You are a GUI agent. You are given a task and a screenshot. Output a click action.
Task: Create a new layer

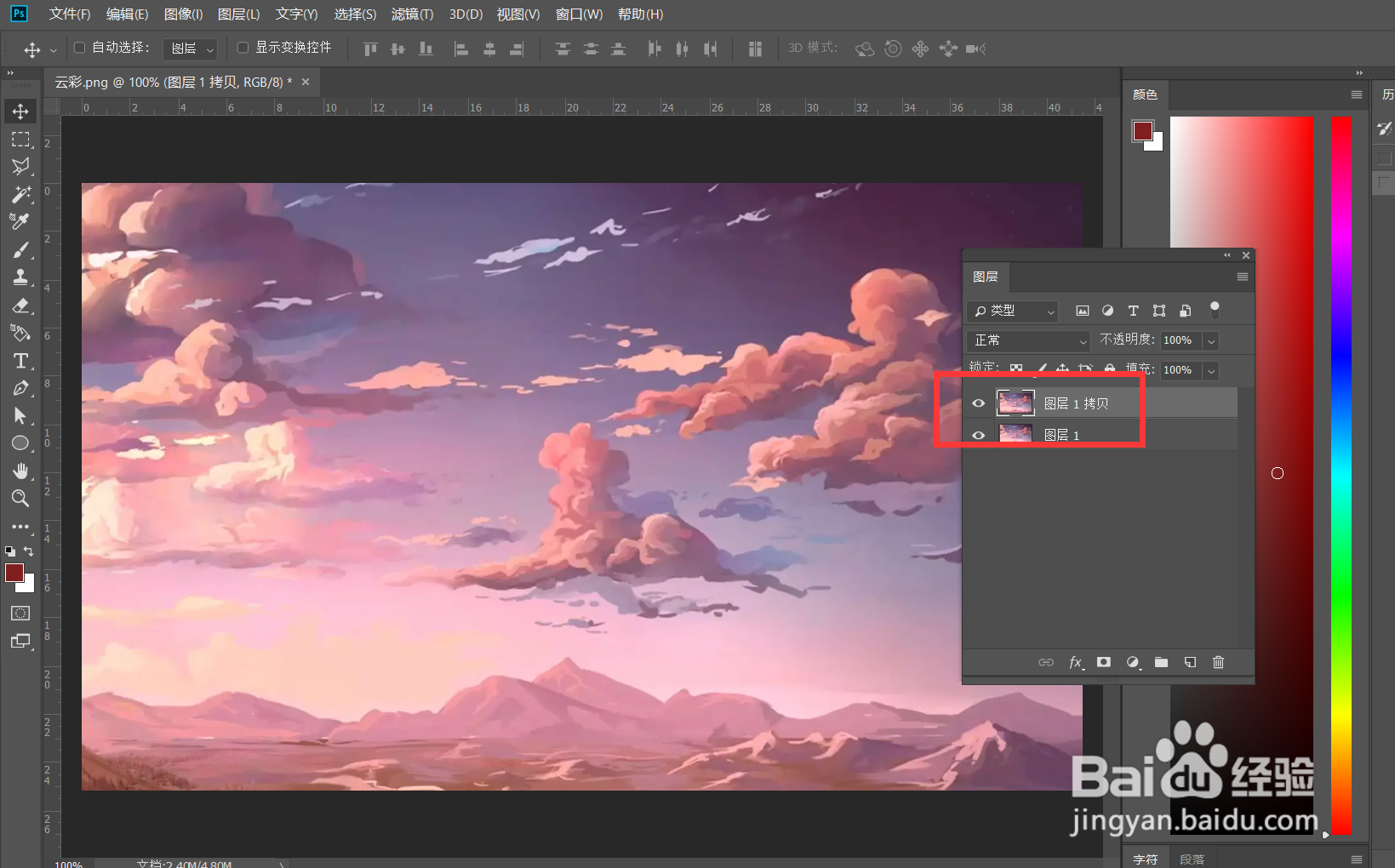point(1190,662)
